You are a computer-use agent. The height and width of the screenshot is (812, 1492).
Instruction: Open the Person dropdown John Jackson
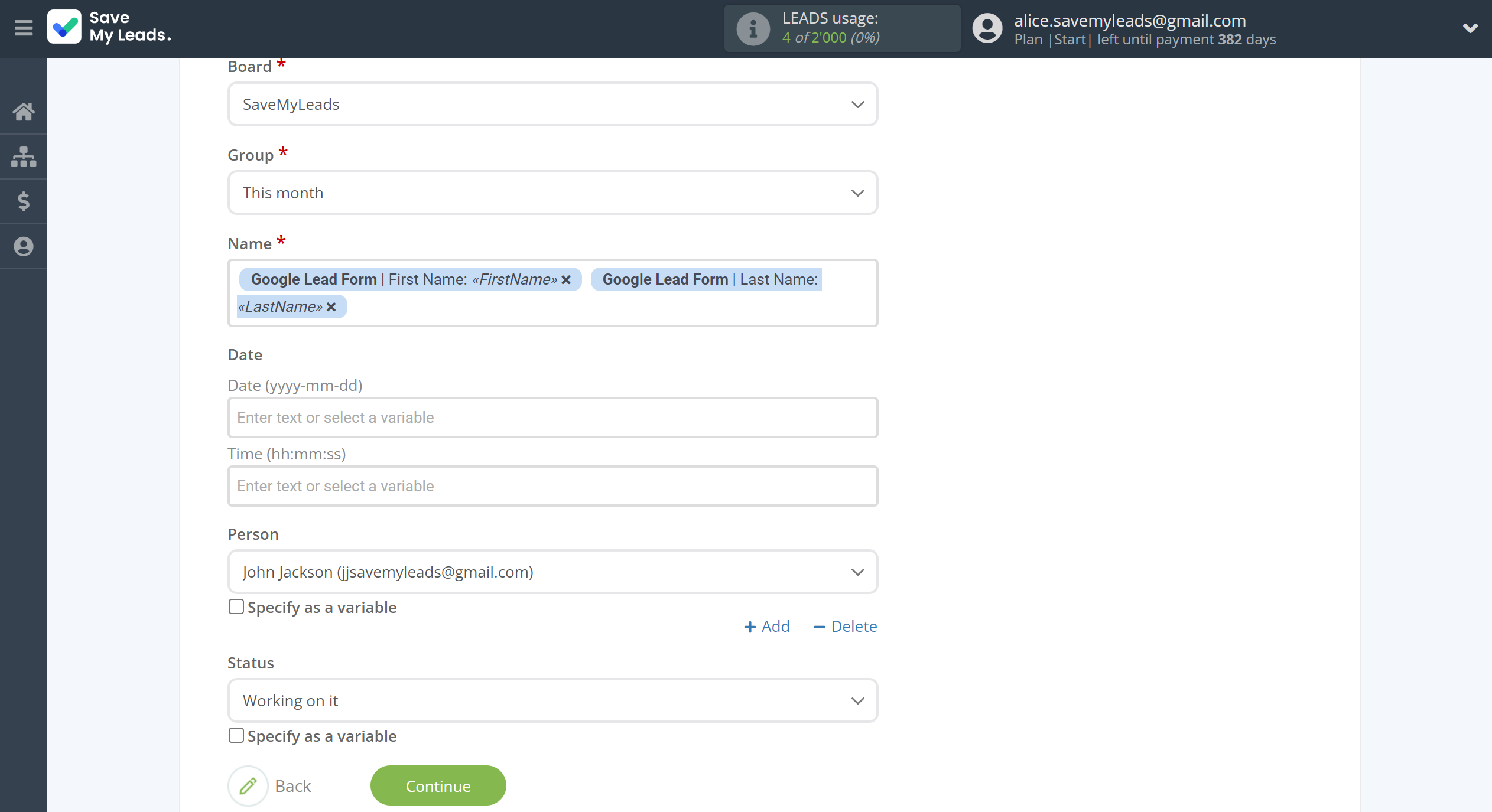(x=552, y=572)
